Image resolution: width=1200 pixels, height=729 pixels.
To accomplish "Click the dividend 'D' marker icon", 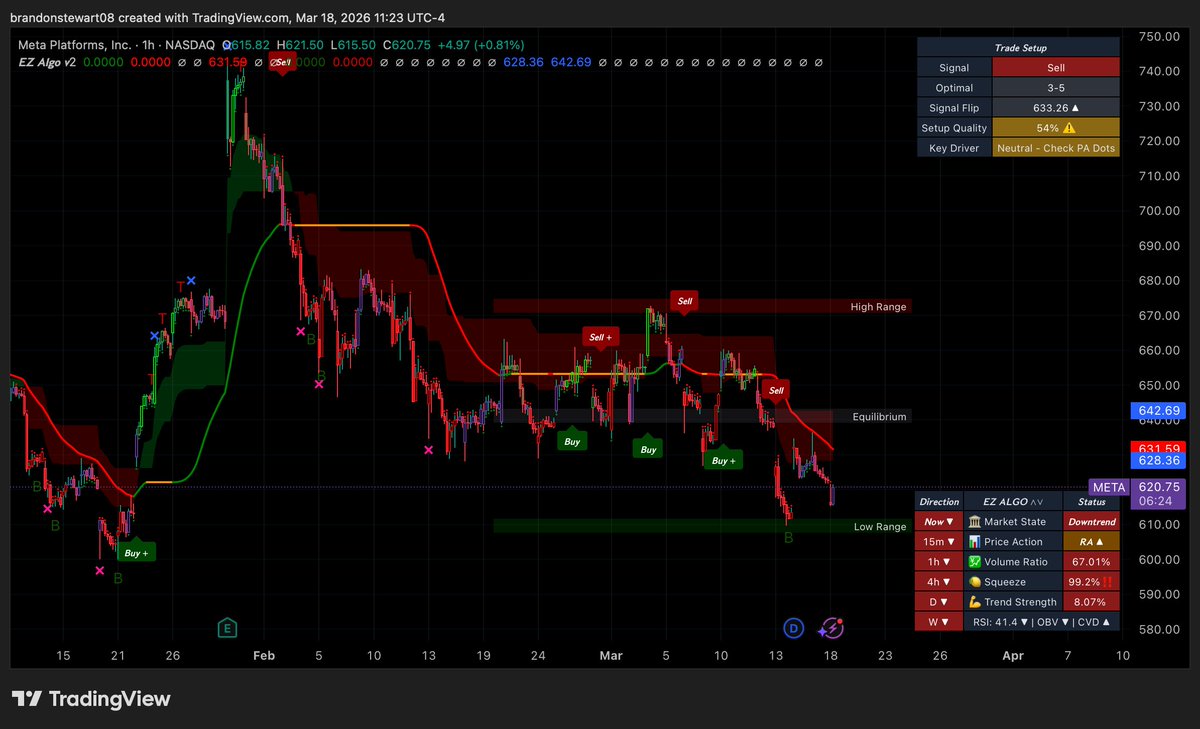I will 793,628.
